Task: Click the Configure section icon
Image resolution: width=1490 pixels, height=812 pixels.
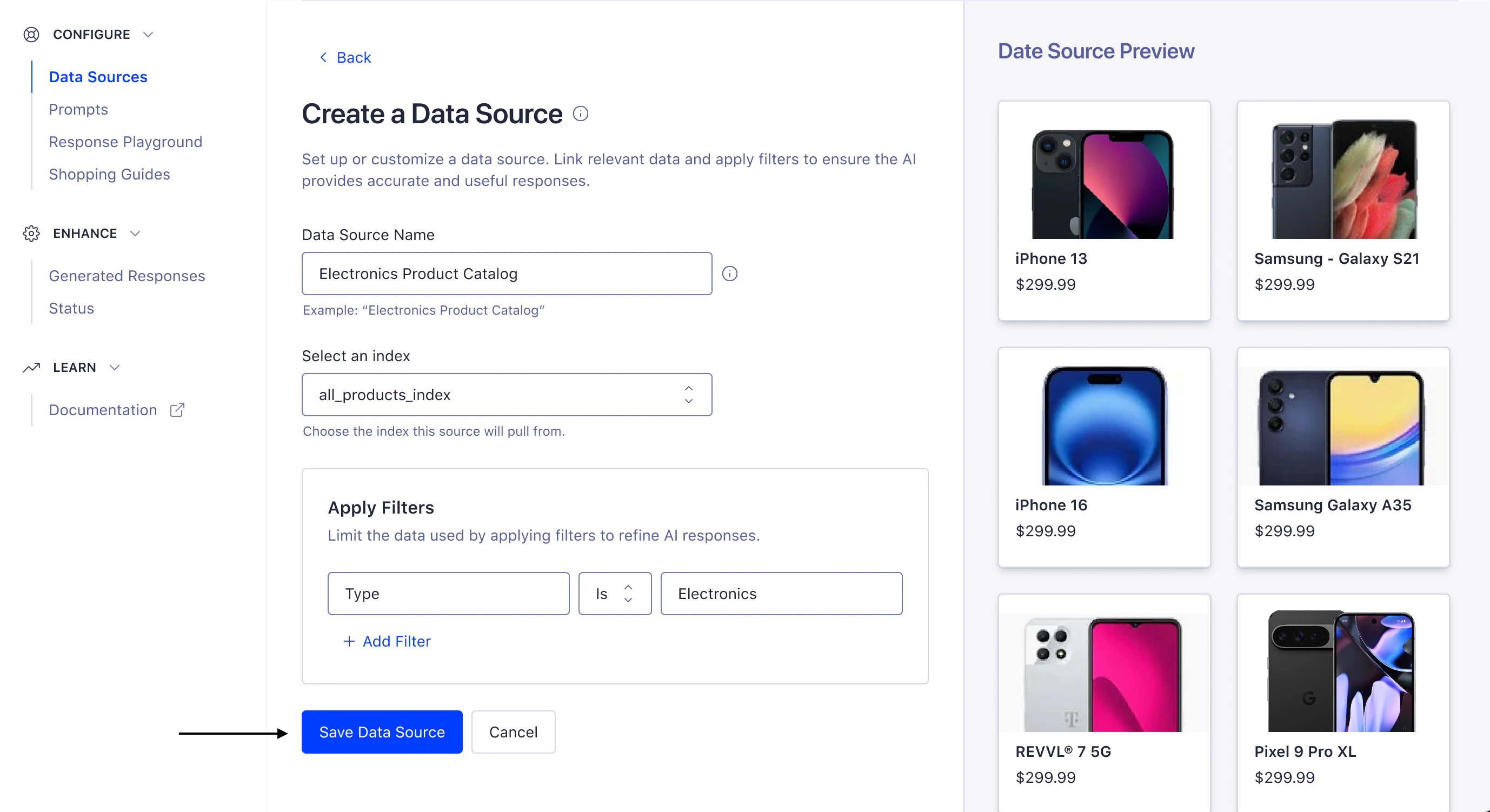Action: point(31,35)
